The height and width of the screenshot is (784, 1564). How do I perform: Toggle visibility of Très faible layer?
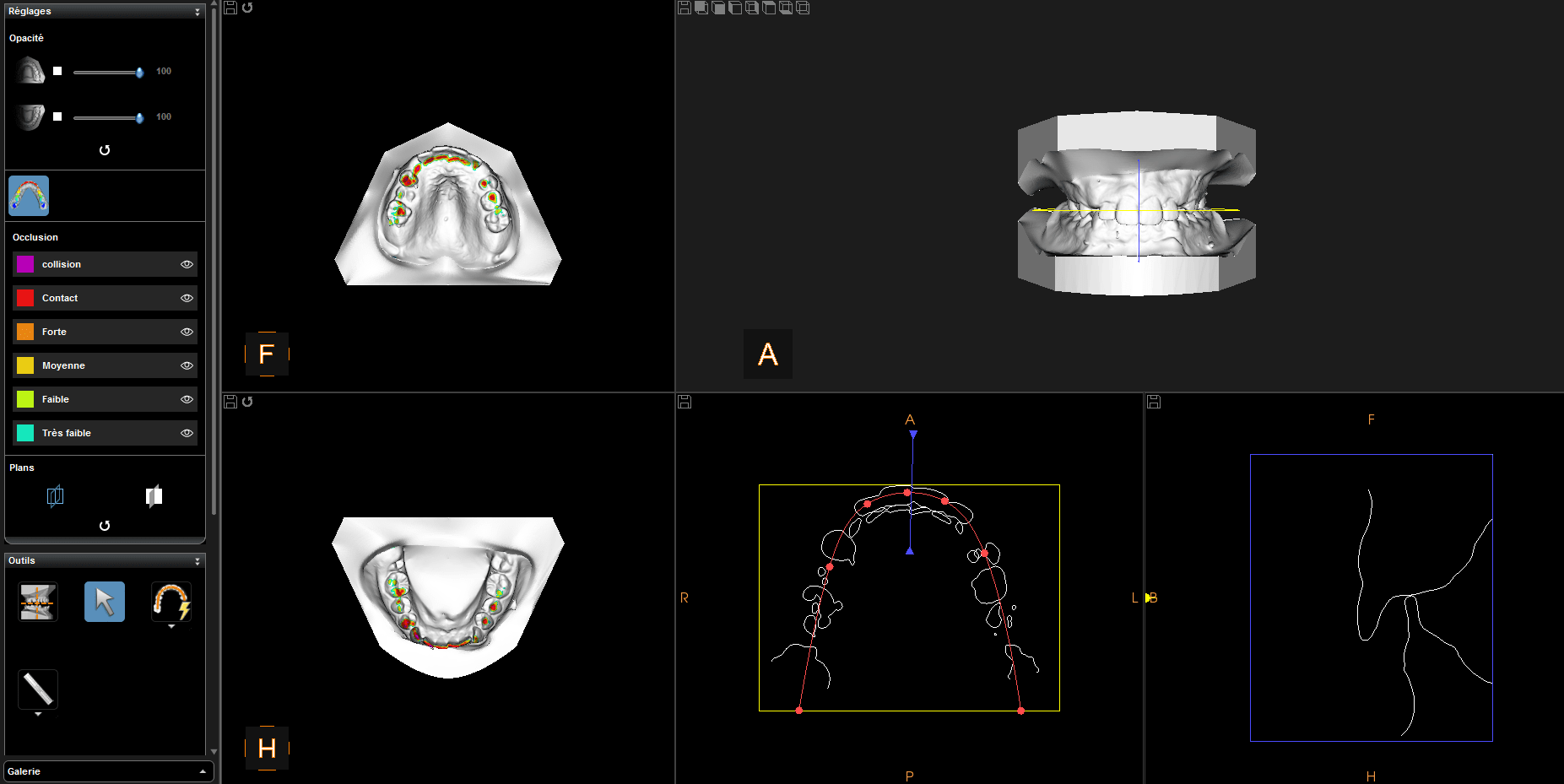tap(187, 433)
